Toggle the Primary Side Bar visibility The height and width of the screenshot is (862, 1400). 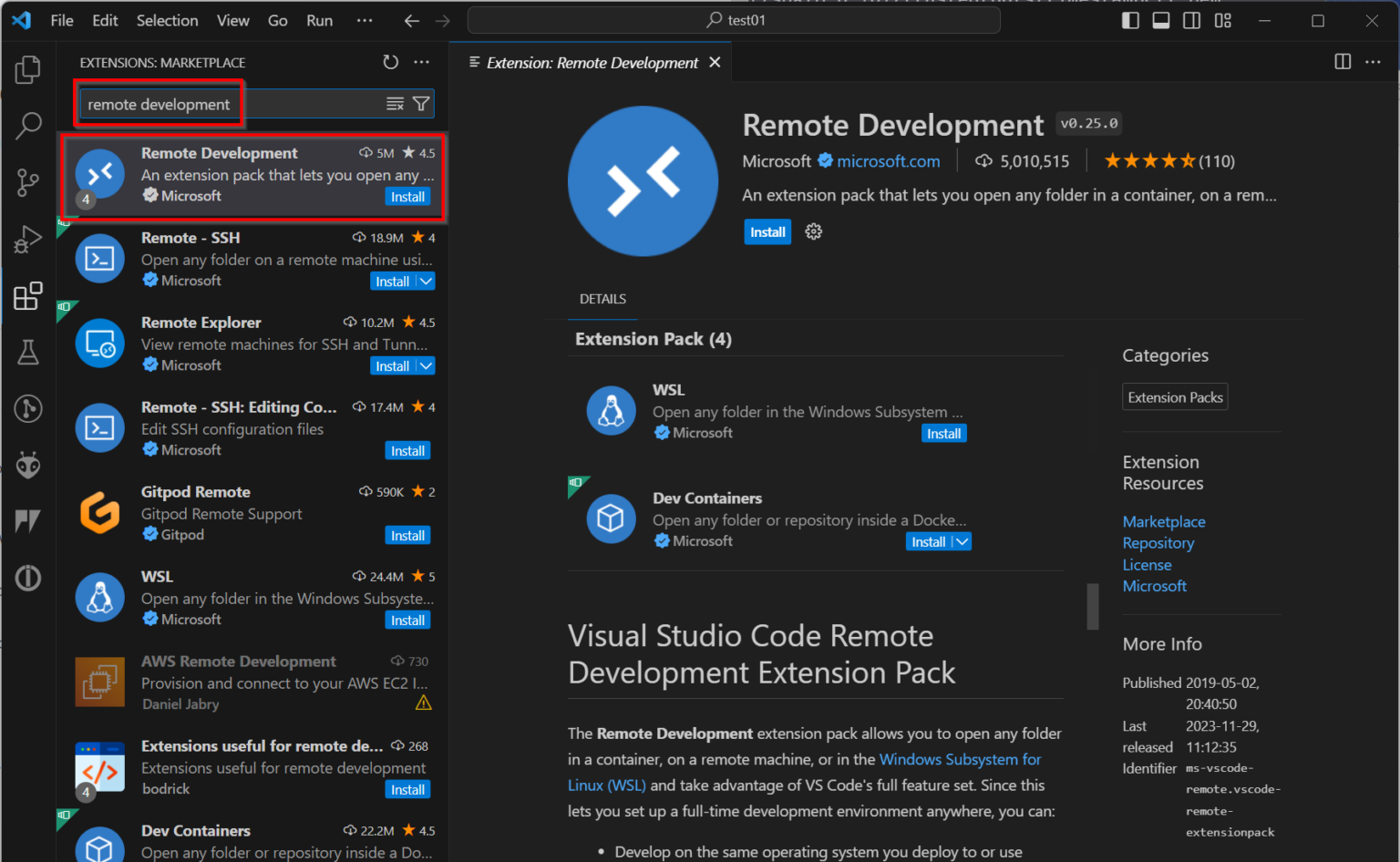pyautogui.click(x=1130, y=19)
